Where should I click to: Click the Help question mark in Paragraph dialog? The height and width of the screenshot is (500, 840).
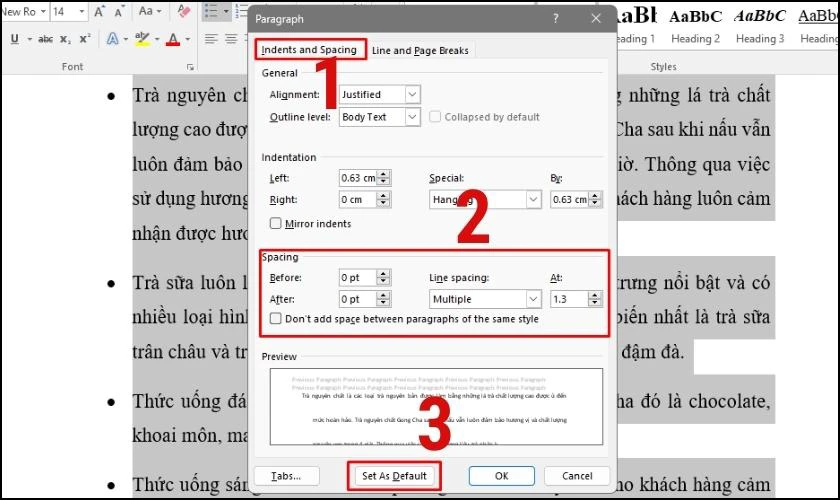(x=556, y=19)
